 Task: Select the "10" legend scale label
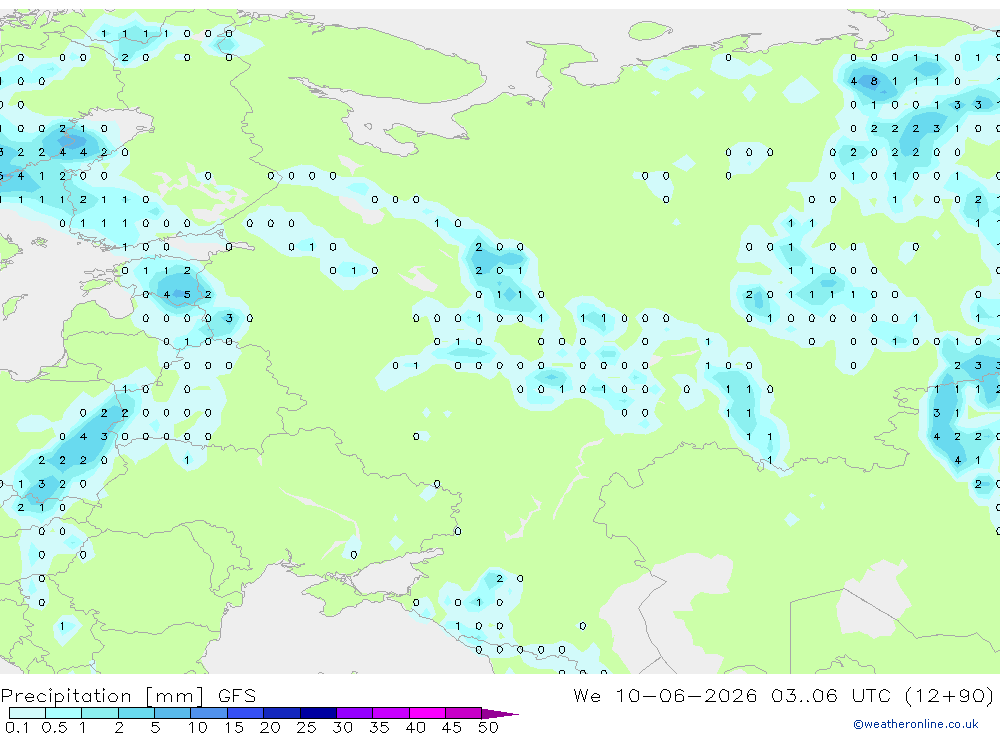[x=198, y=727]
